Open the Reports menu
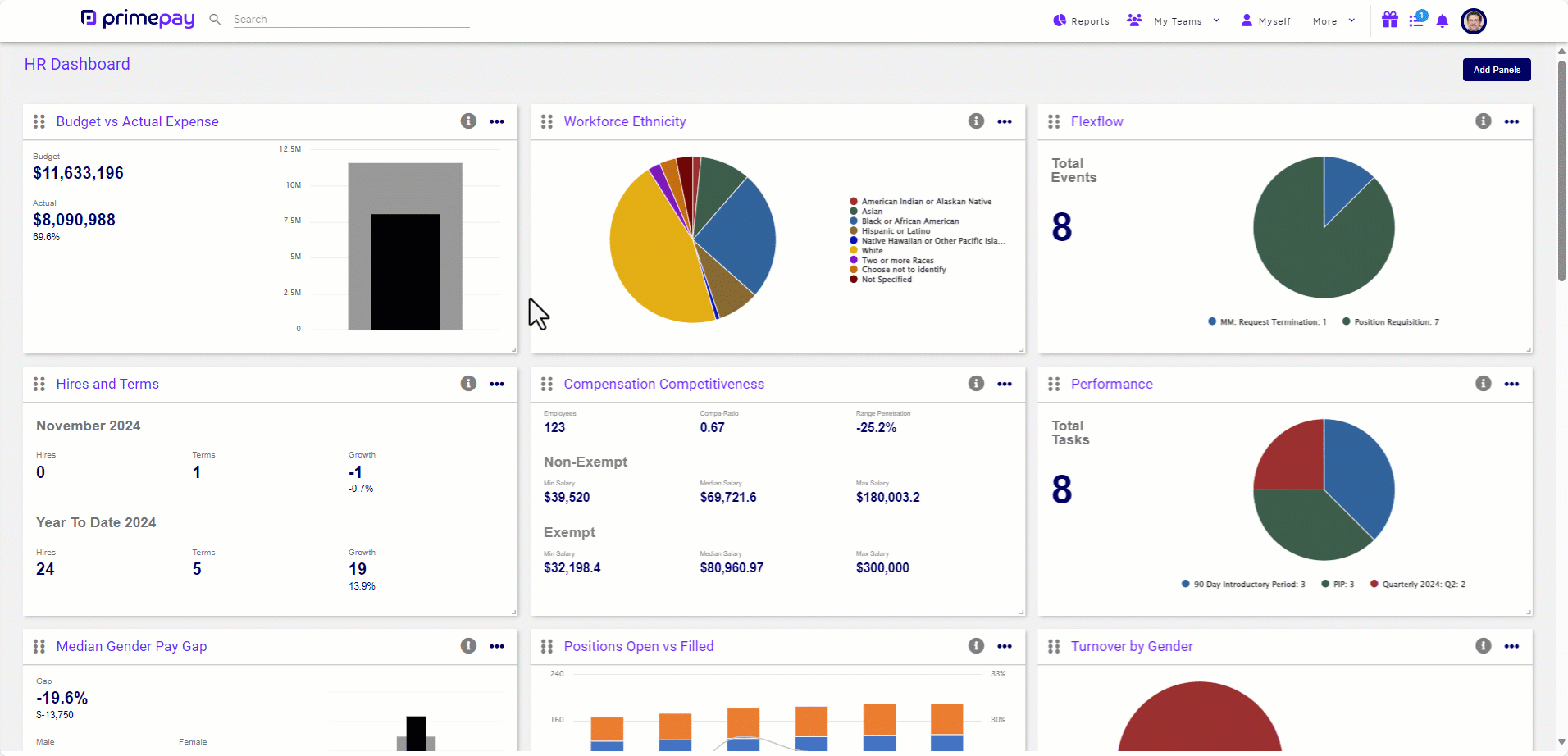Image resolution: width=1568 pixels, height=756 pixels. [x=1081, y=20]
